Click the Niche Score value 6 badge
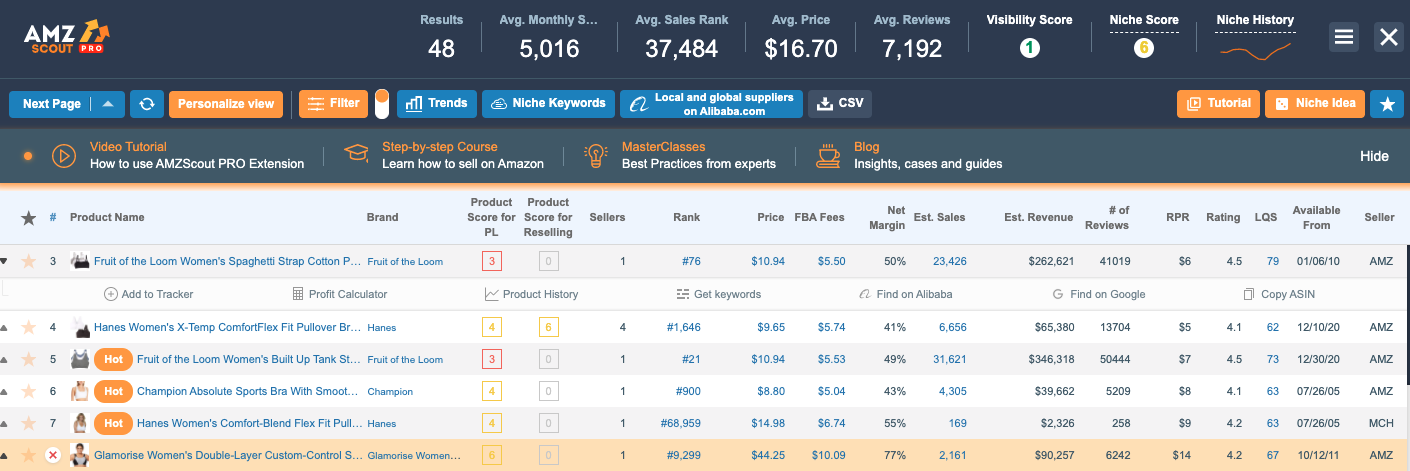The width and height of the screenshot is (1410, 471). point(1144,48)
